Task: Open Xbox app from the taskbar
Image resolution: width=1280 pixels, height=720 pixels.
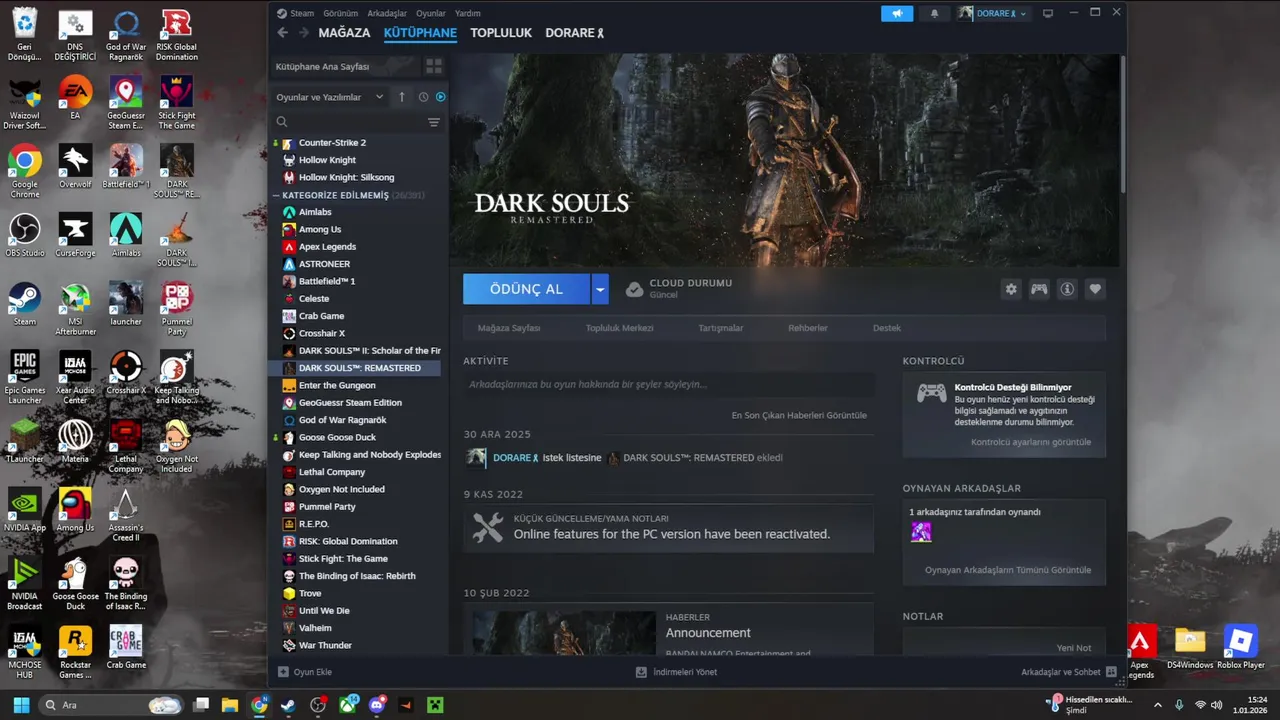Action: [x=348, y=705]
